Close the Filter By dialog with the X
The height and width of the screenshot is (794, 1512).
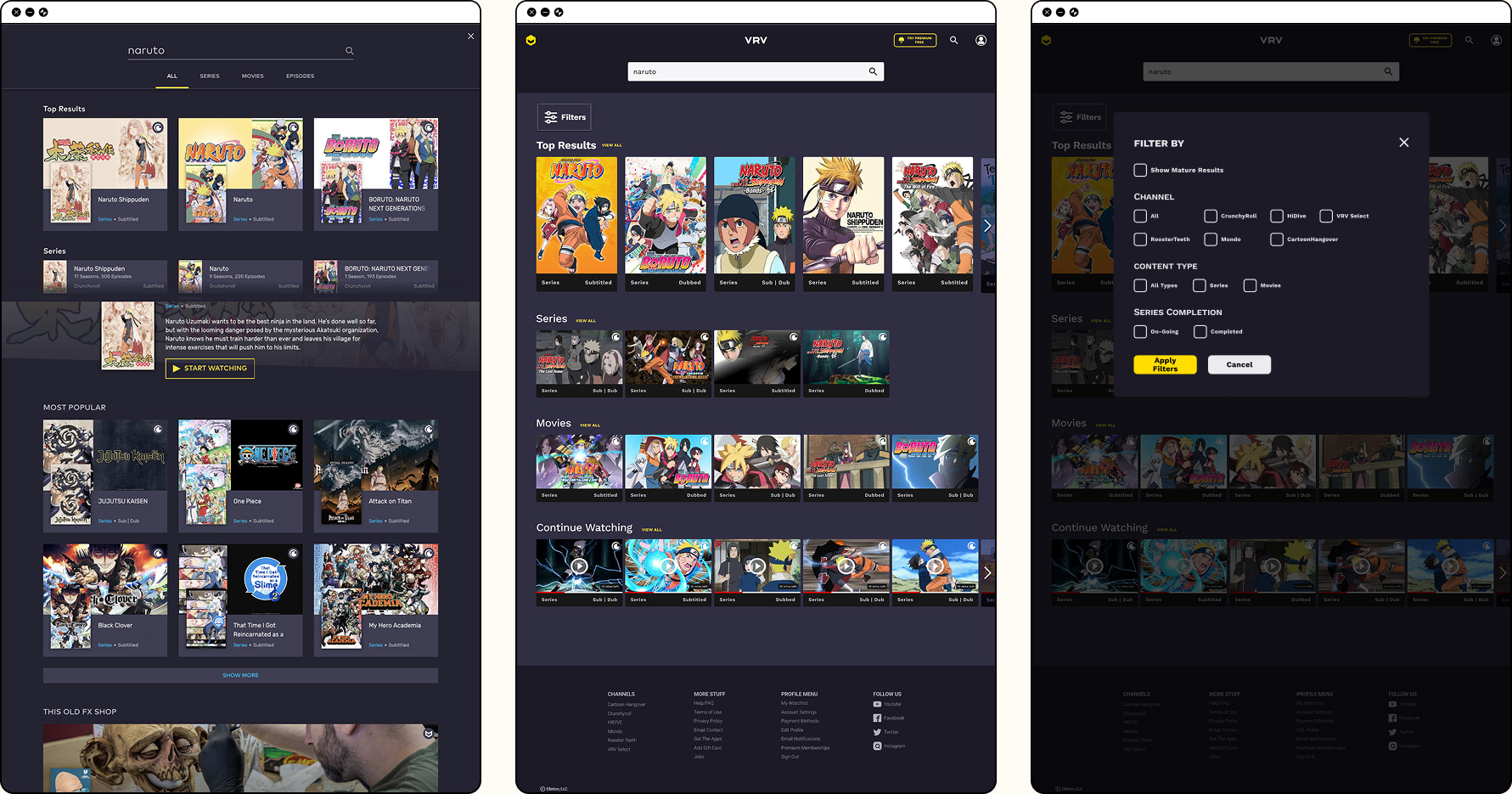[x=1403, y=143]
